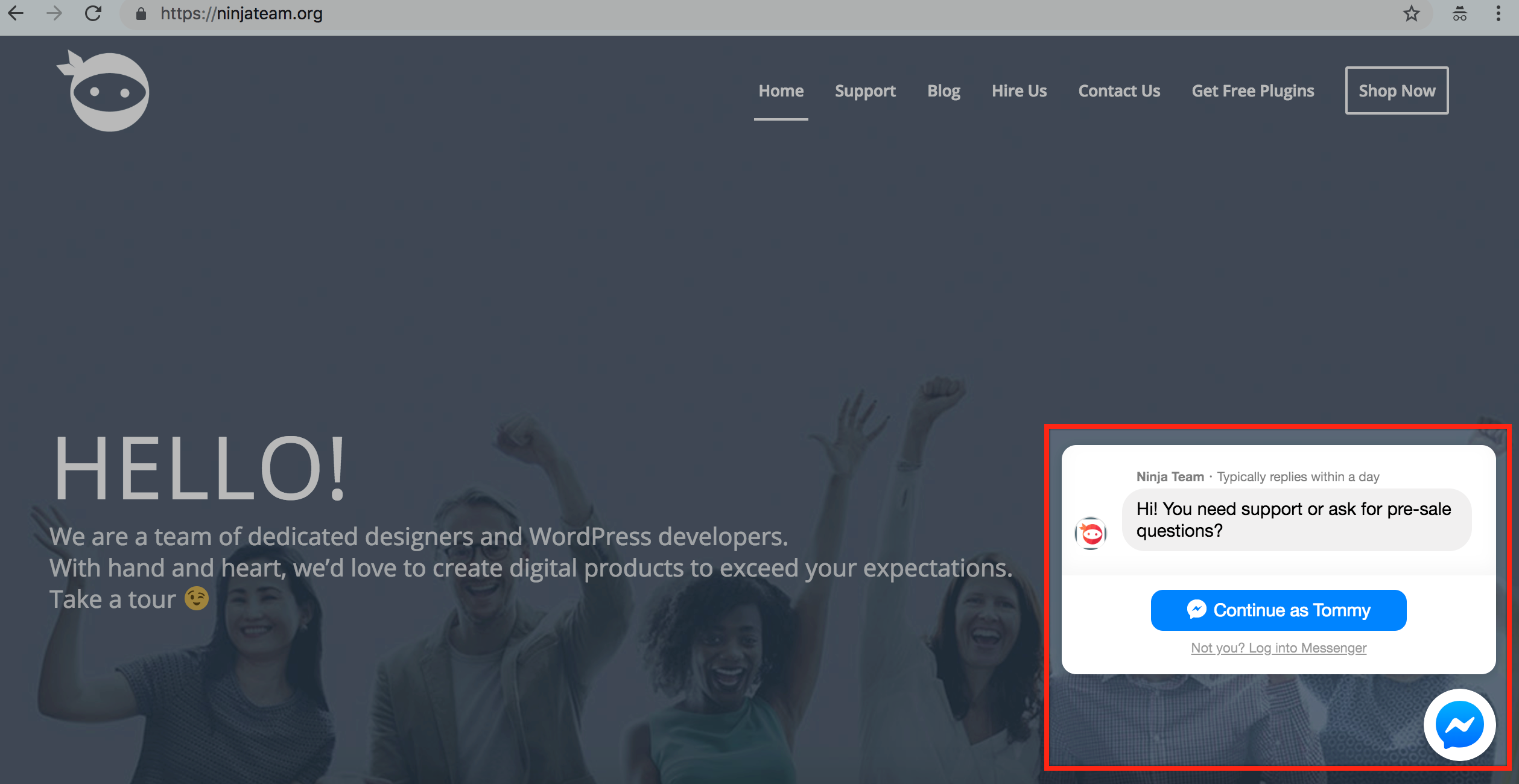Click the Typically replies within a day text
The height and width of the screenshot is (784, 1519).
[1298, 477]
